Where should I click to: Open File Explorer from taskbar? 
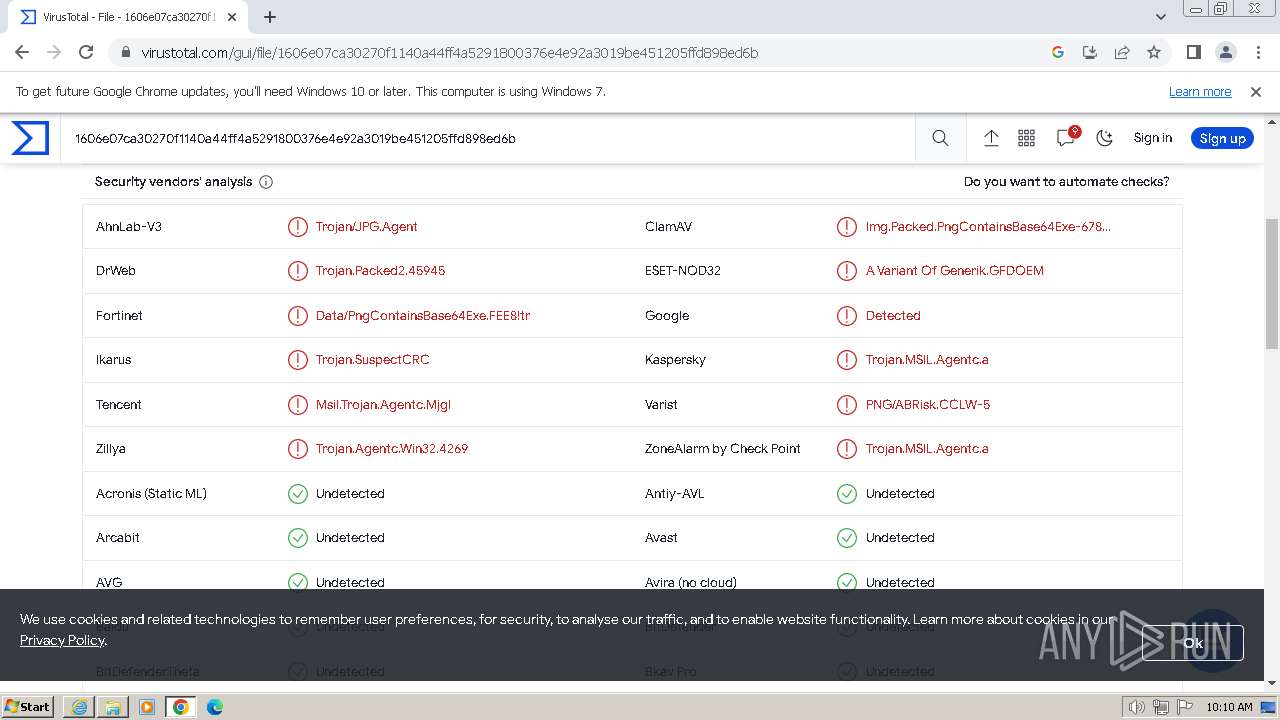click(x=113, y=707)
